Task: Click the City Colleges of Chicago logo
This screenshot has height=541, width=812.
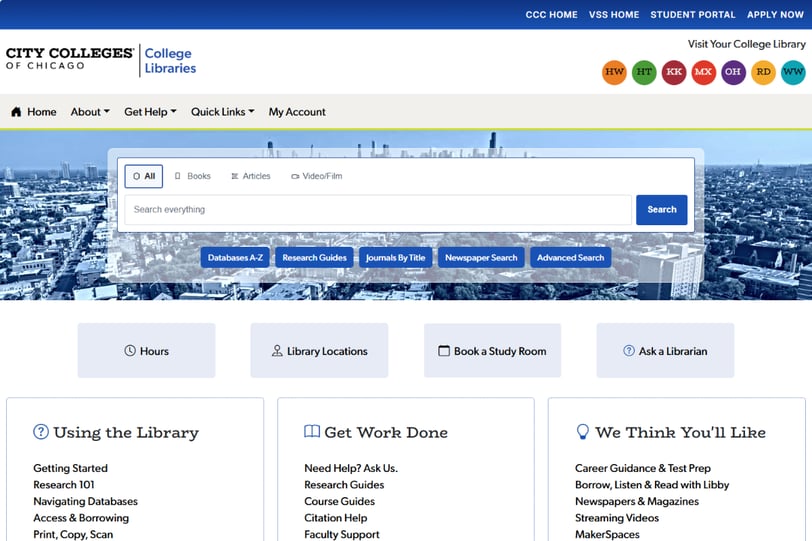Action: pyautogui.click(x=70, y=59)
